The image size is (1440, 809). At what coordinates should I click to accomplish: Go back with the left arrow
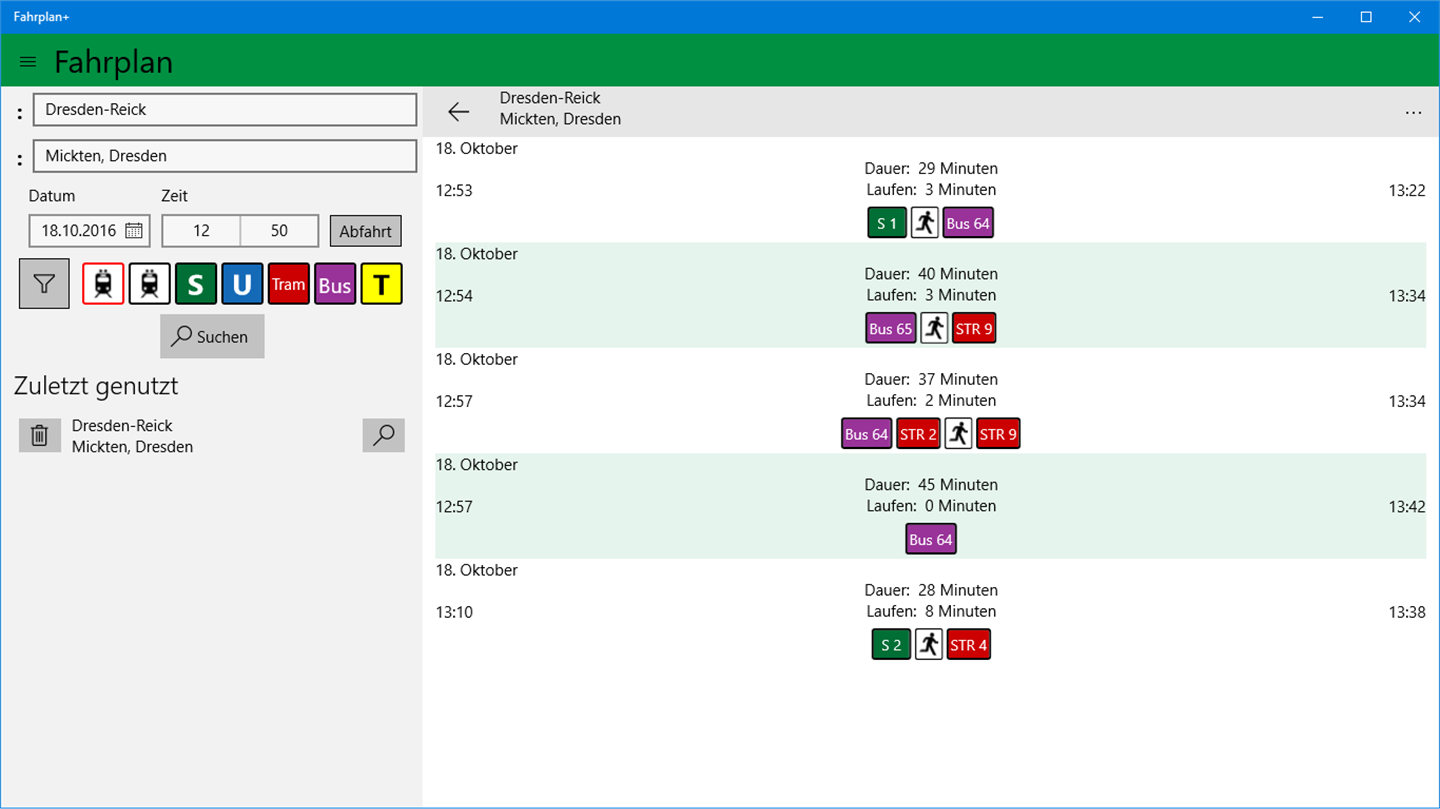point(459,112)
